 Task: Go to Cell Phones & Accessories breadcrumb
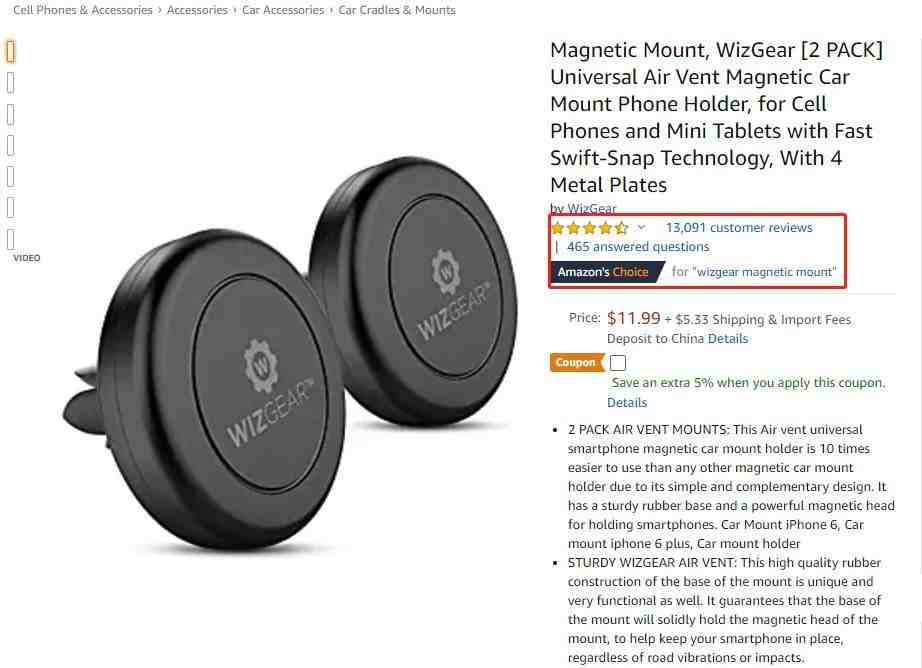click(83, 10)
